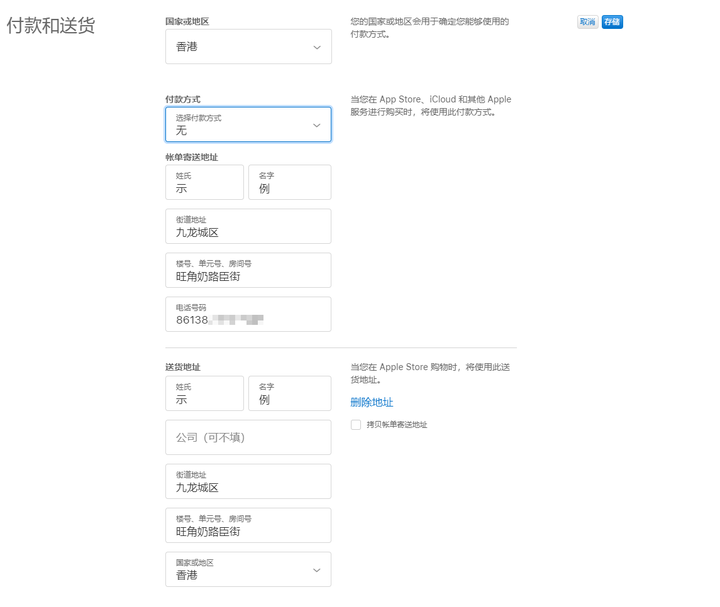Click the 电话号码 phone number field

(x=248, y=314)
